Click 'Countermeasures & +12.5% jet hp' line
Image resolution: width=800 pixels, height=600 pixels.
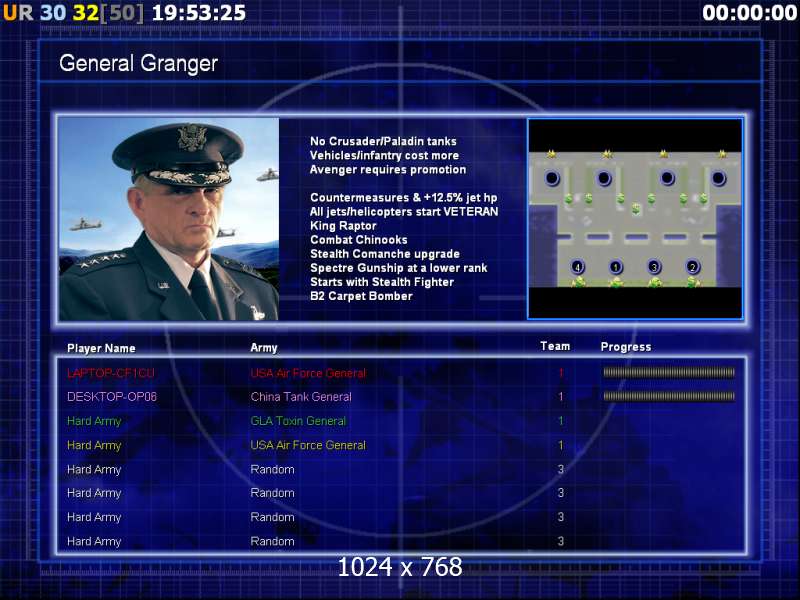[x=403, y=197]
